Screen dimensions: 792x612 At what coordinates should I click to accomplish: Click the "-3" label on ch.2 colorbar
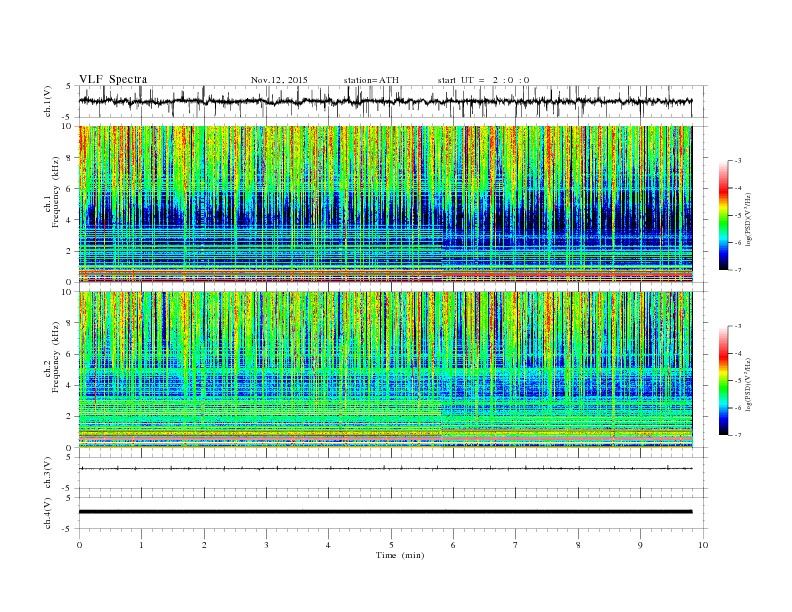point(738,327)
